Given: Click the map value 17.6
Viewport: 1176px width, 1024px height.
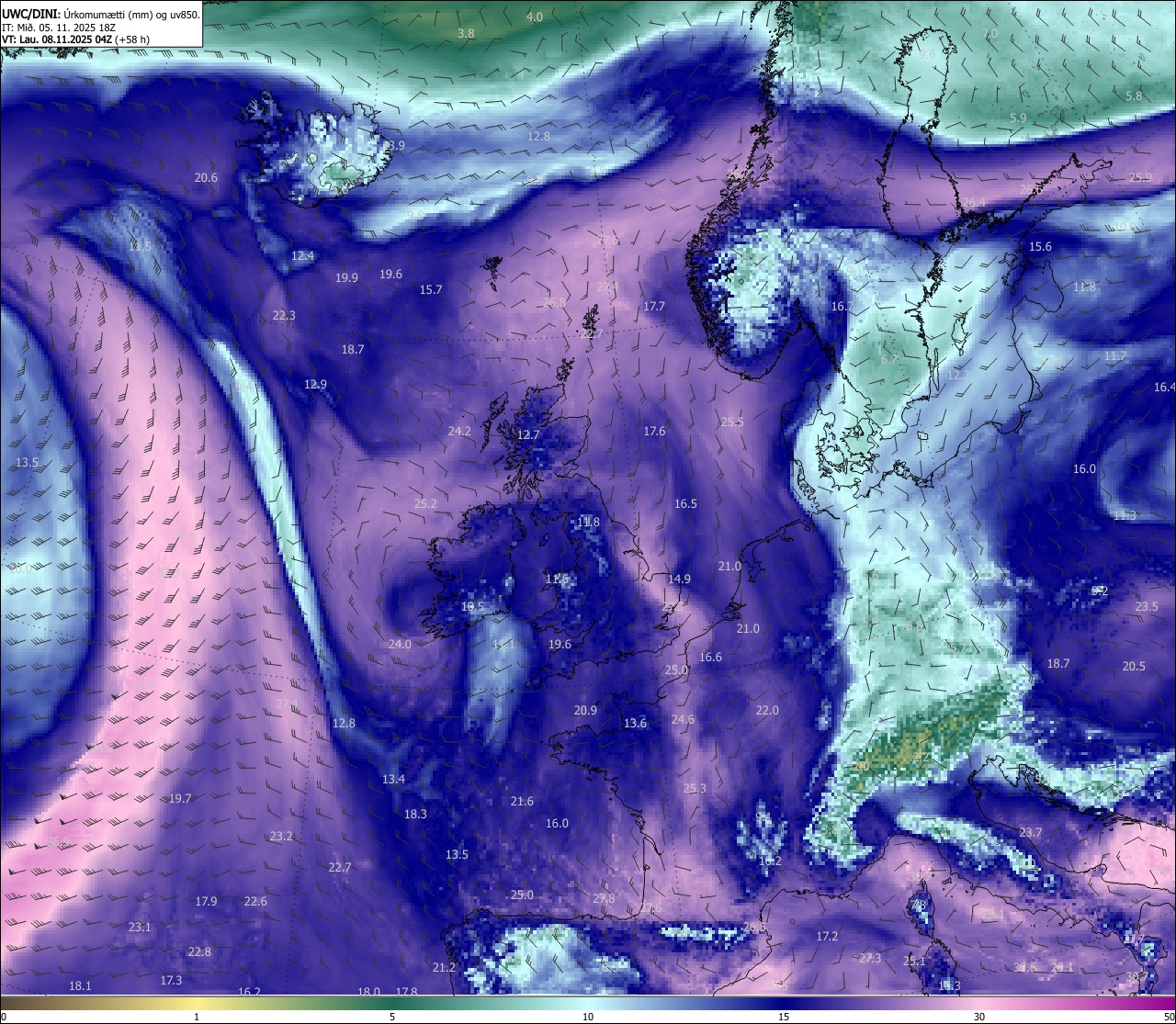Looking at the screenshot, I should [654, 432].
